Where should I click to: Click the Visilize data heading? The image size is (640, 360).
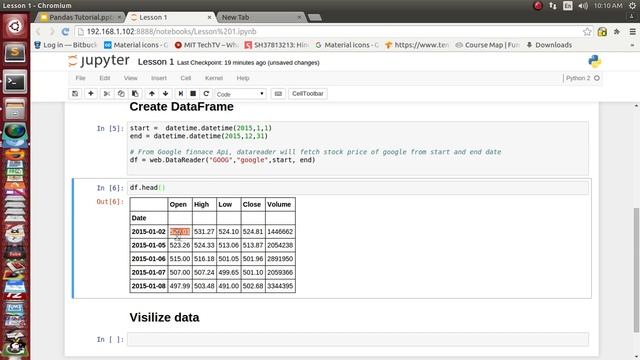coord(164,318)
